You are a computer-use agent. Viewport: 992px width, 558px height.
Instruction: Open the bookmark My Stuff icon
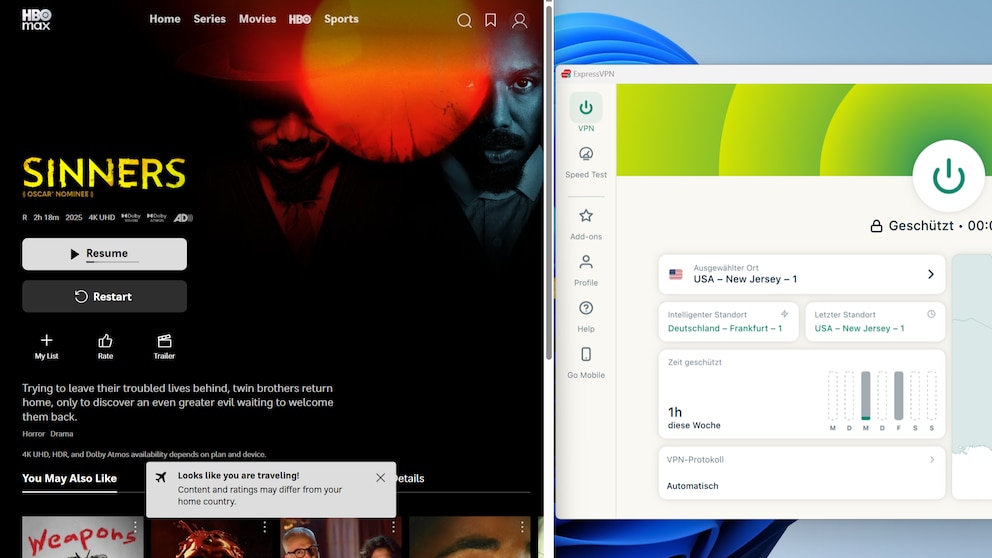491,20
